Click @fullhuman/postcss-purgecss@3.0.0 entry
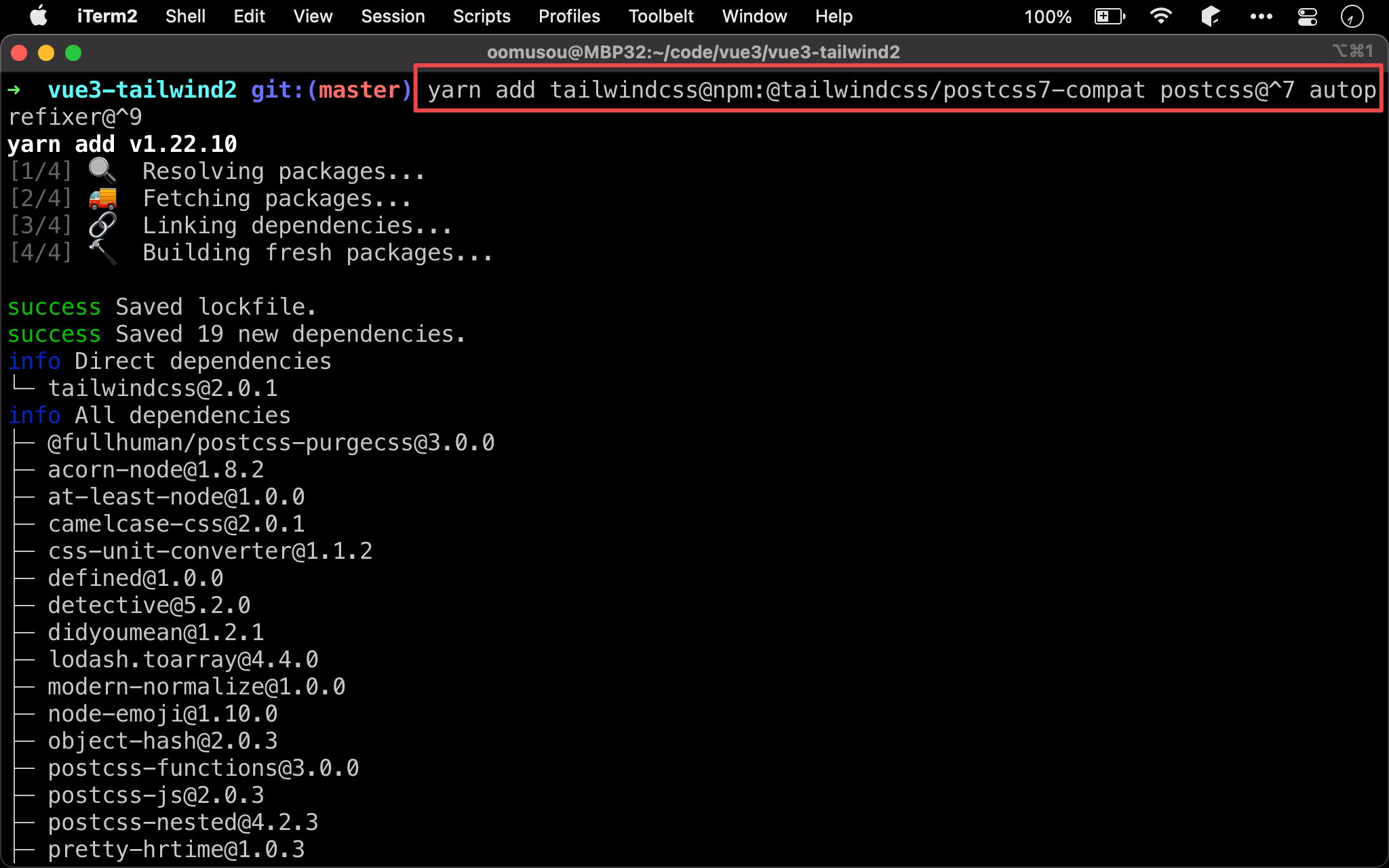 click(x=271, y=442)
